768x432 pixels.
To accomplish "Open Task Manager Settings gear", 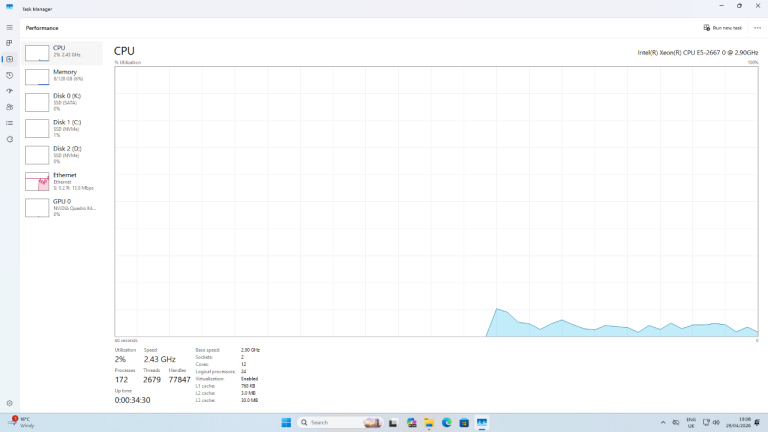I will click(9, 403).
